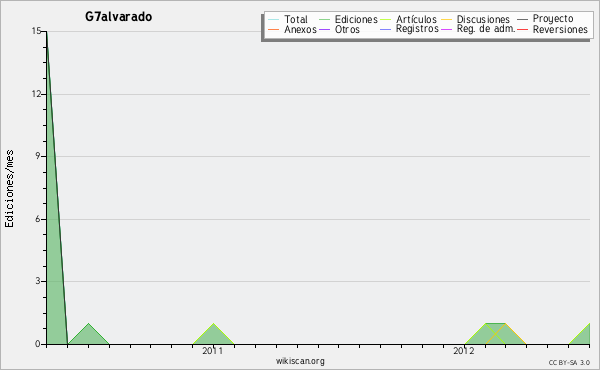Click the red Reversiones color line in legend
This screenshot has width=600, height=370.
coord(522,29)
